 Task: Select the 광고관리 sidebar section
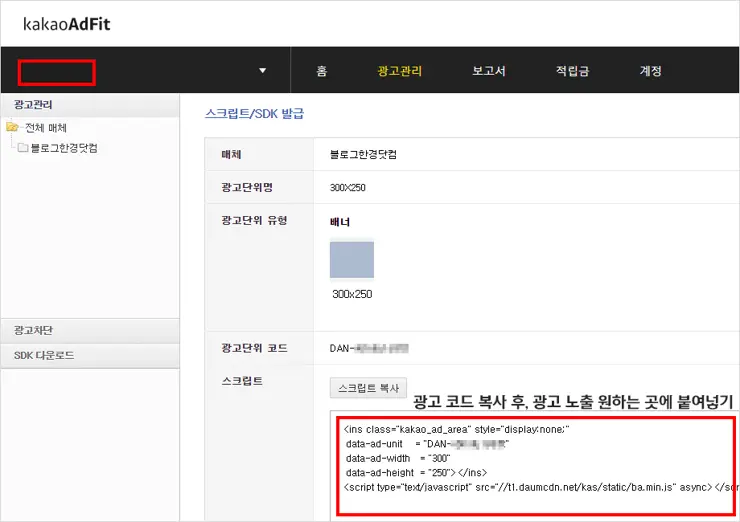(90, 105)
